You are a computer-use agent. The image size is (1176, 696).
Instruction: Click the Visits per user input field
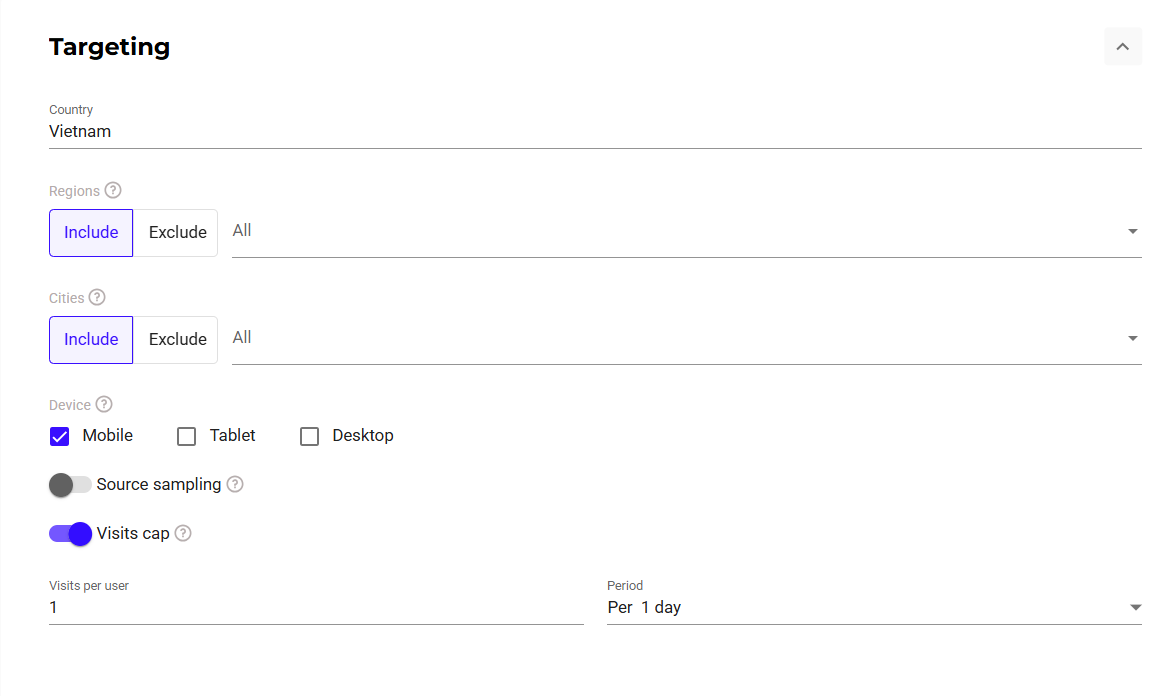(x=315, y=607)
